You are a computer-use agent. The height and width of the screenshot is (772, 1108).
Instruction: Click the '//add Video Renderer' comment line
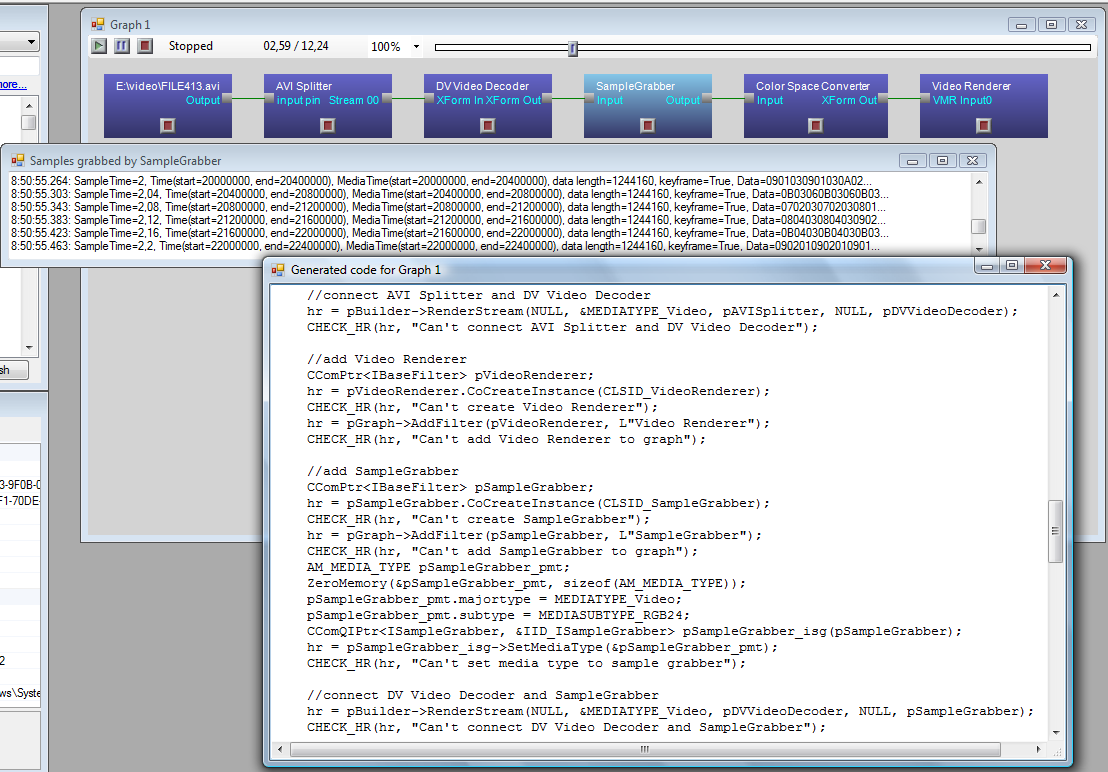387,359
